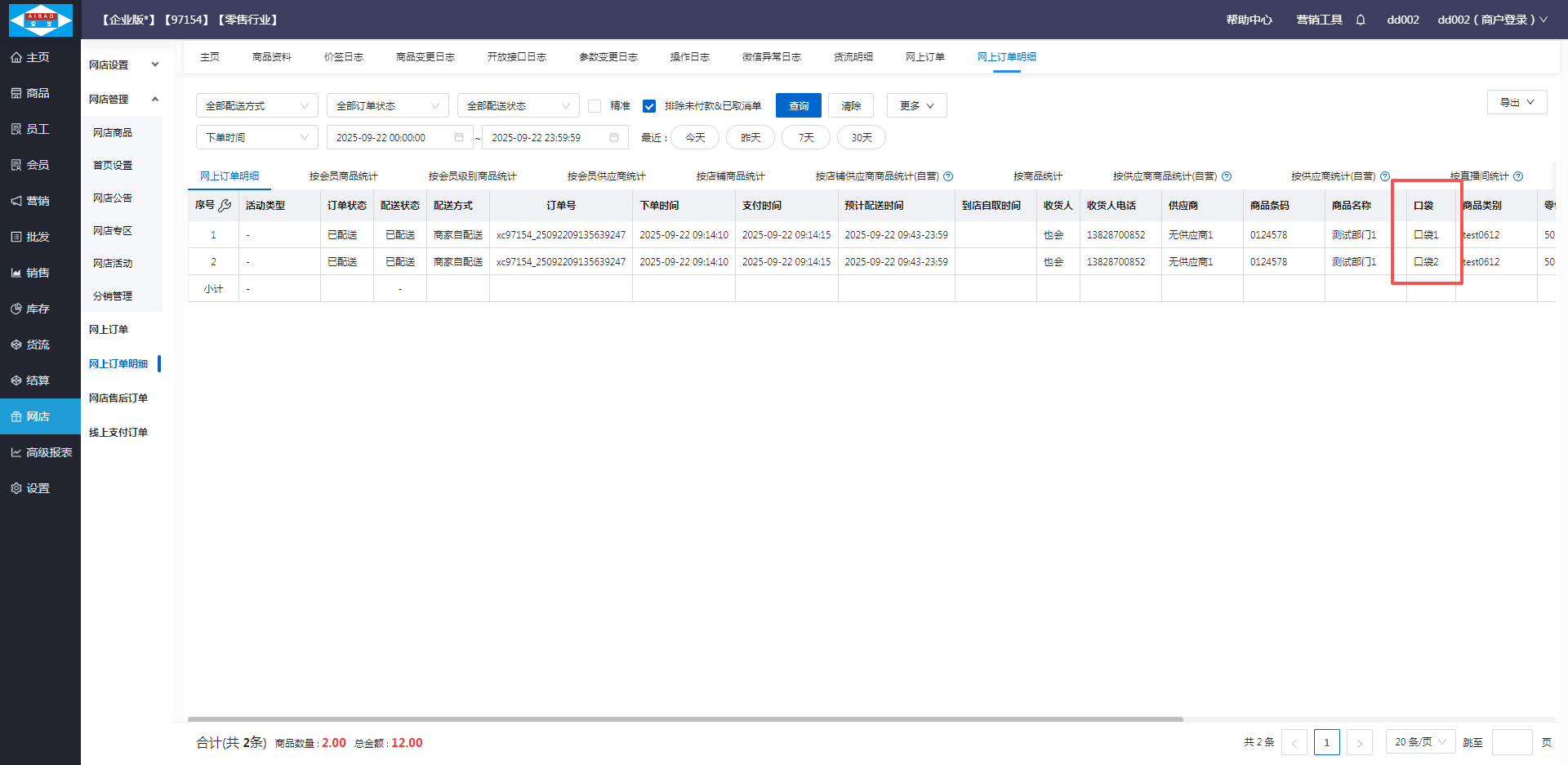Click calendar icon in end date field
The height and width of the screenshot is (765, 1568).
(614, 138)
